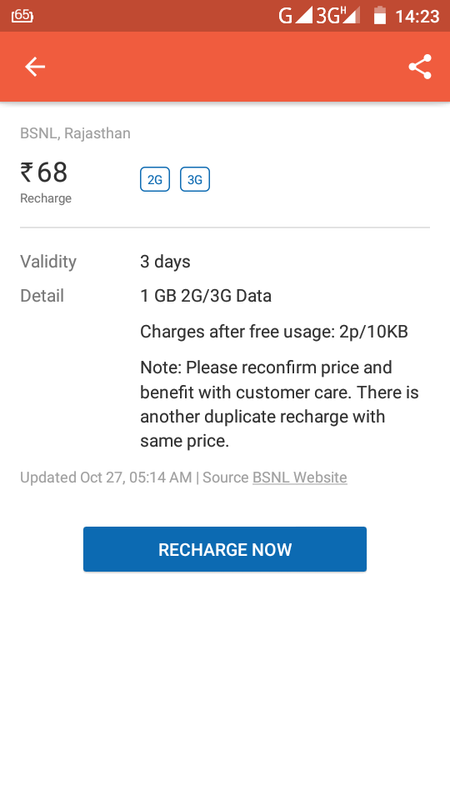Select the 2G network badge

pos(155,179)
